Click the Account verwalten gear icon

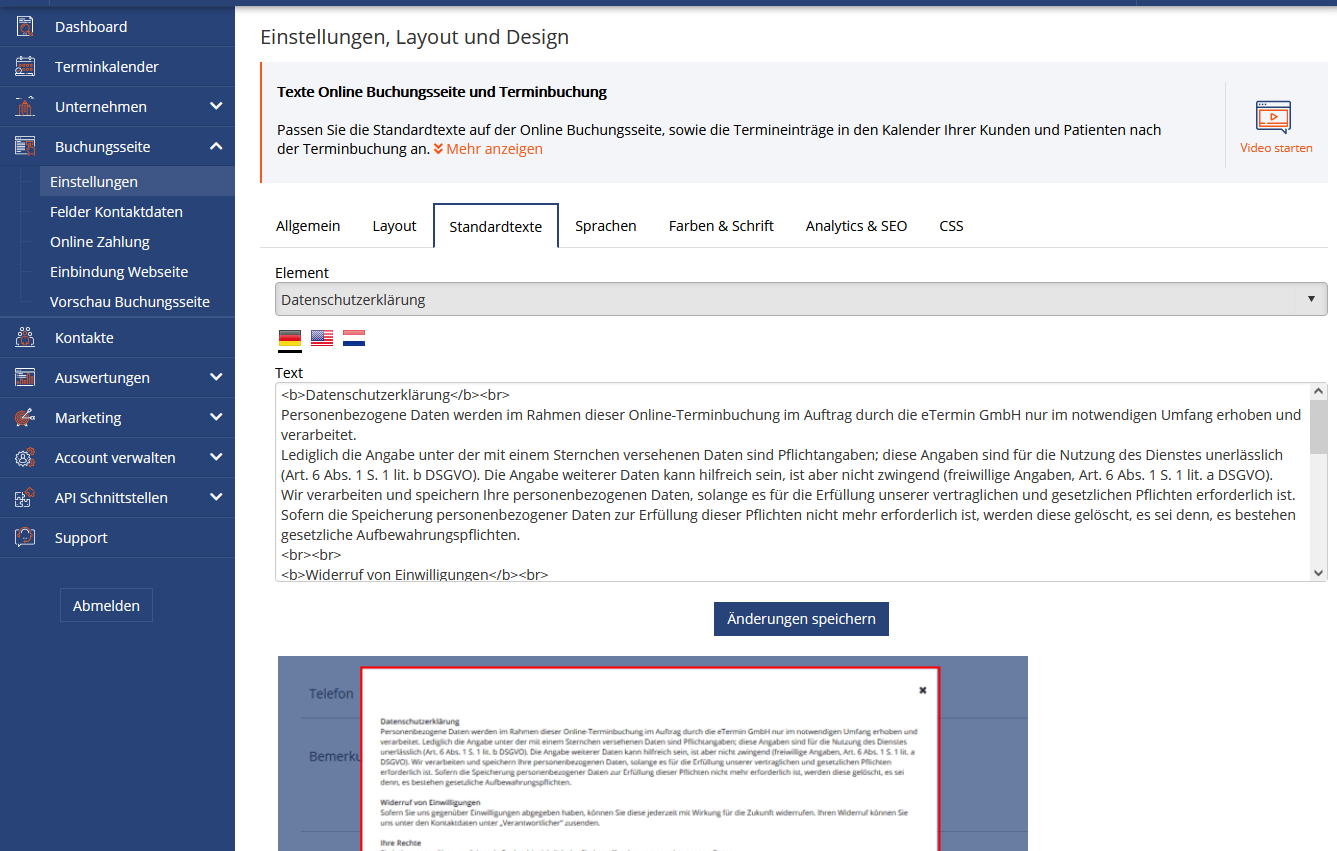tap(25, 458)
